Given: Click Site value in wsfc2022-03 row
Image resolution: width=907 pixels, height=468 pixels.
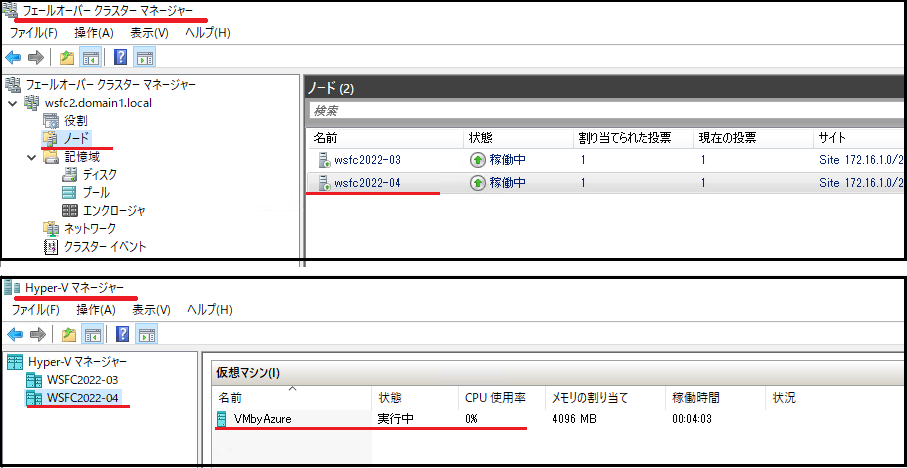Looking at the screenshot, I should (860, 160).
